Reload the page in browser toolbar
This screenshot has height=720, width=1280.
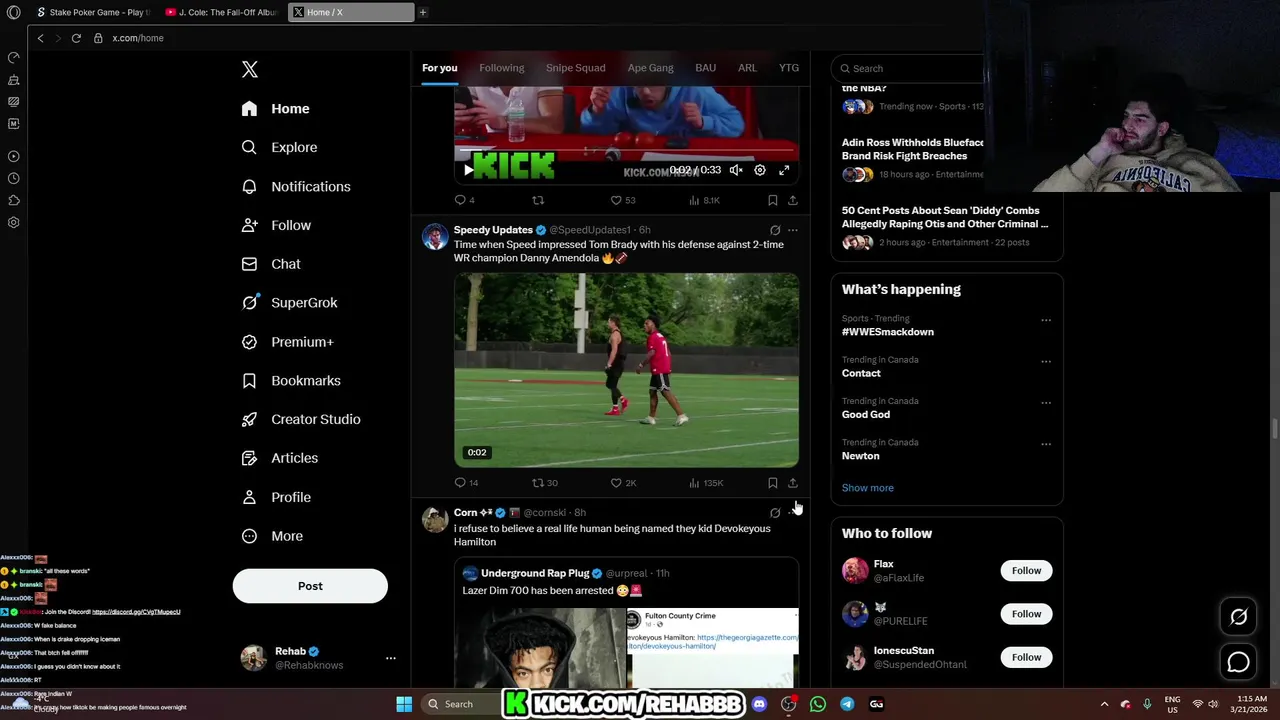[x=76, y=38]
